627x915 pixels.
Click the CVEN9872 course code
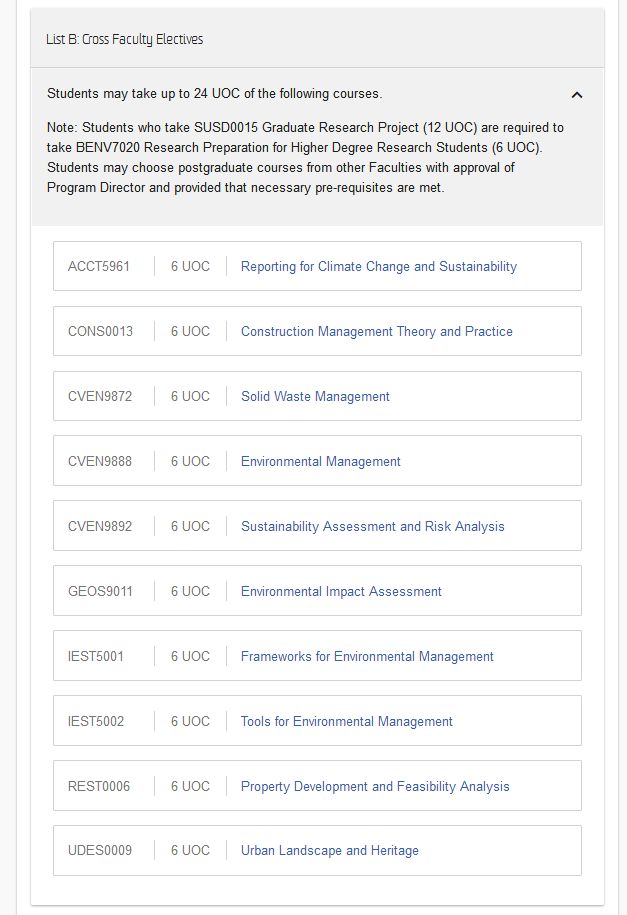click(x=100, y=396)
